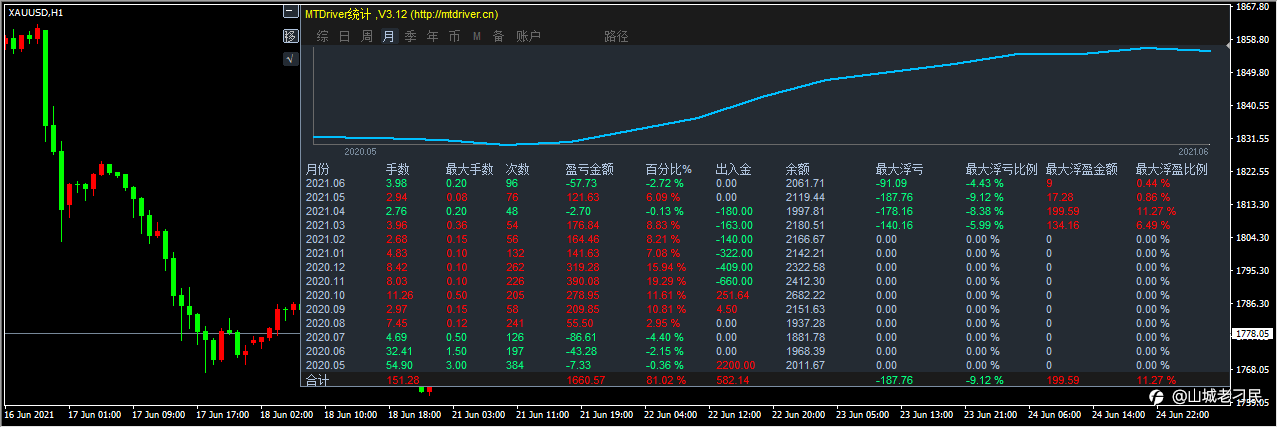Switch to the 周 weekly tab
This screenshot has height=428, width=1278.
tap(367, 37)
